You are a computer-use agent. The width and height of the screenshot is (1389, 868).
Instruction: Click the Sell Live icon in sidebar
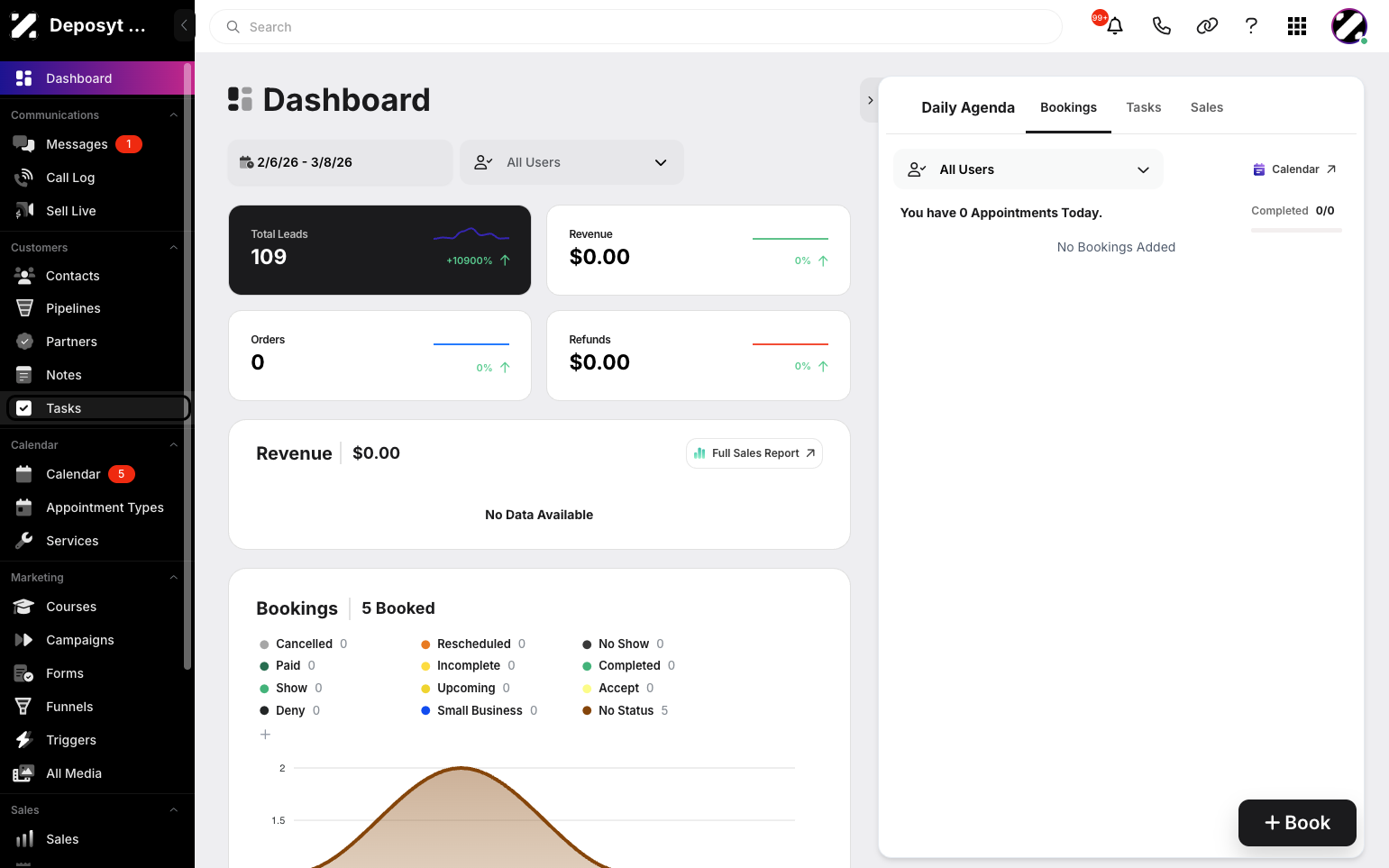24,211
